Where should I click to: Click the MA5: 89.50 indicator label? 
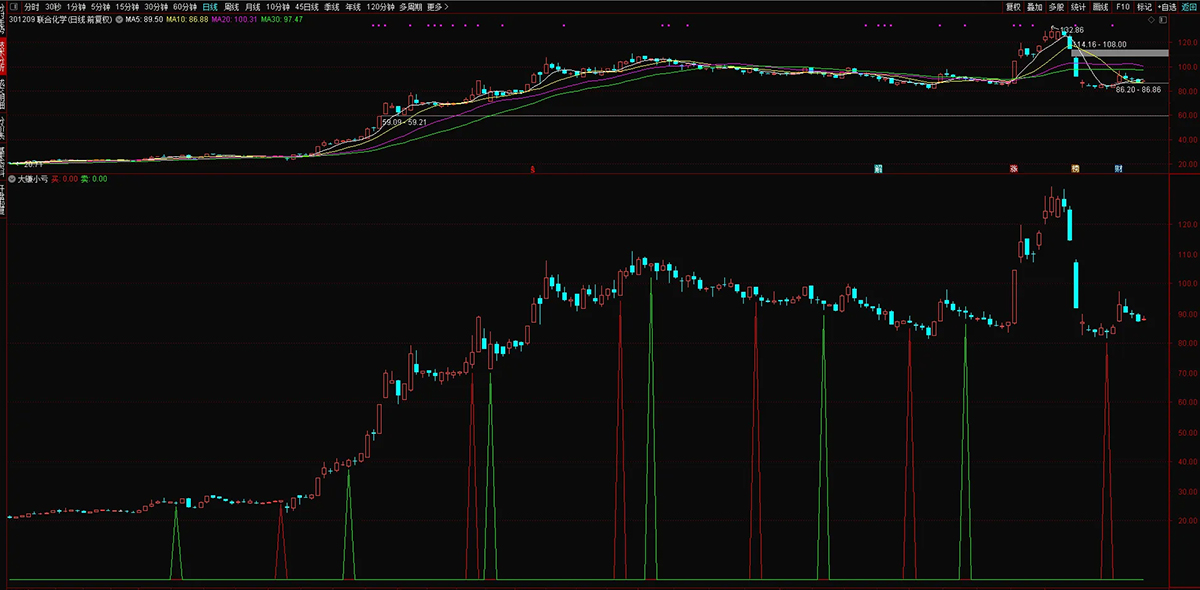point(144,19)
